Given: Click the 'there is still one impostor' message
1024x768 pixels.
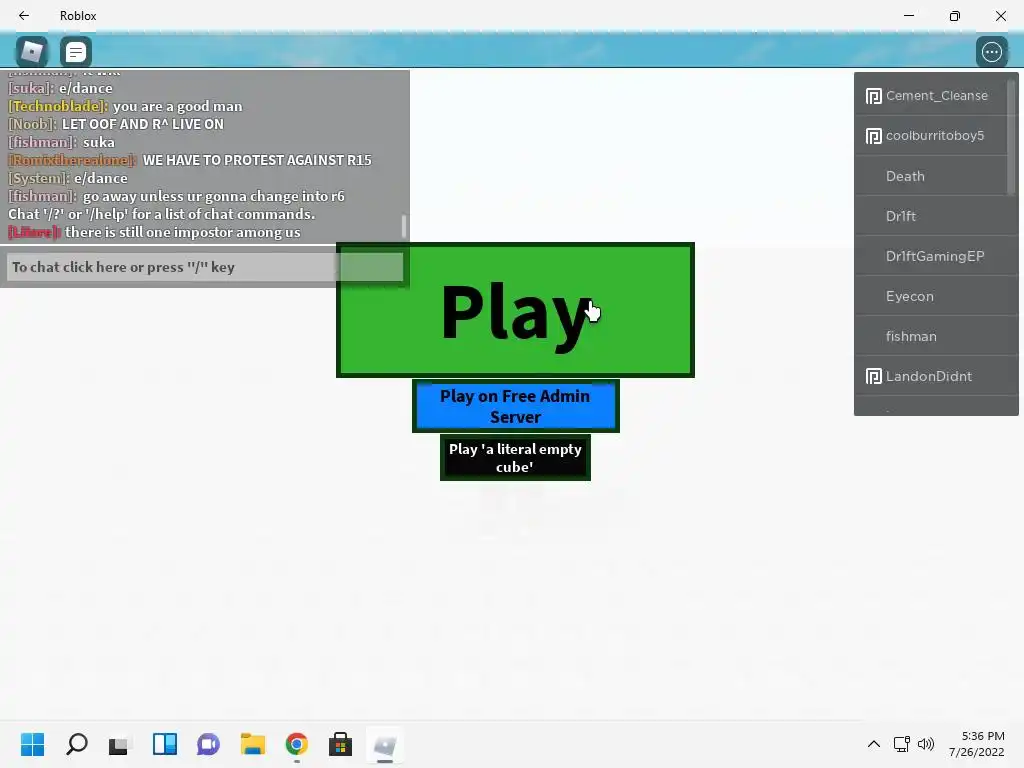Looking at the screenshot, I should click(x=182, y=232).
